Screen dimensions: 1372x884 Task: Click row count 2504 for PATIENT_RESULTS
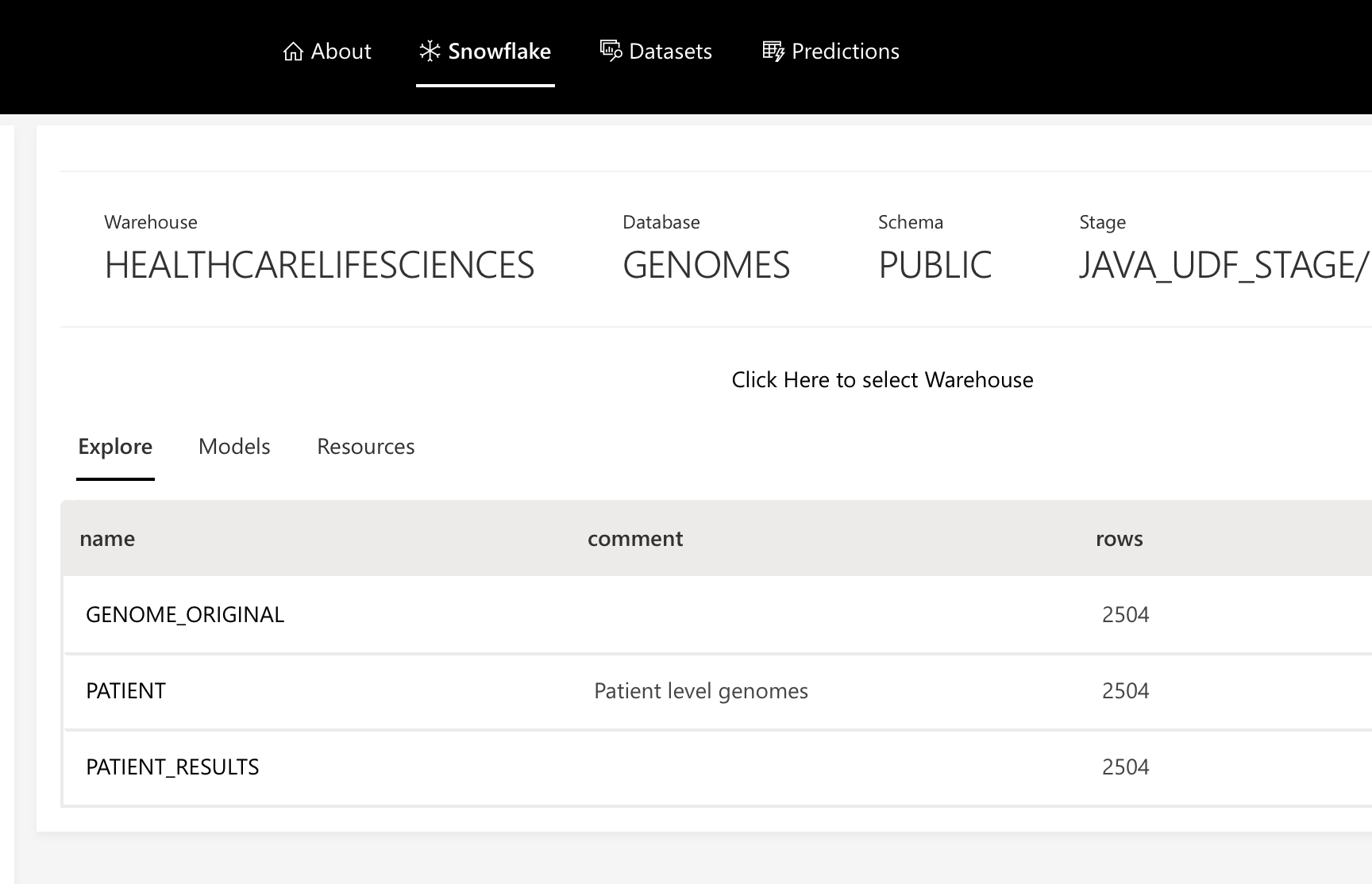pos(1126,767)
